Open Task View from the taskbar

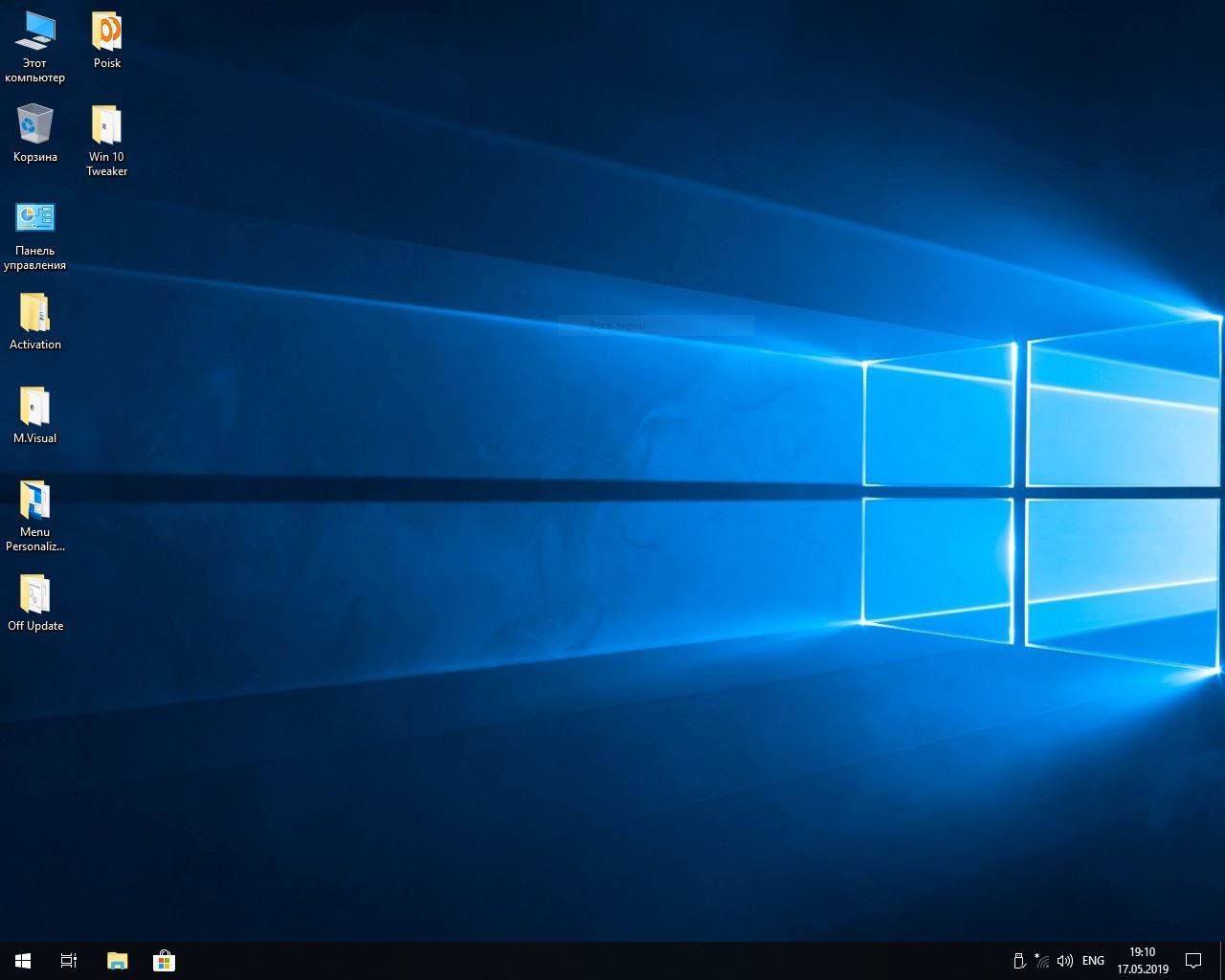[x=69, y=961]
